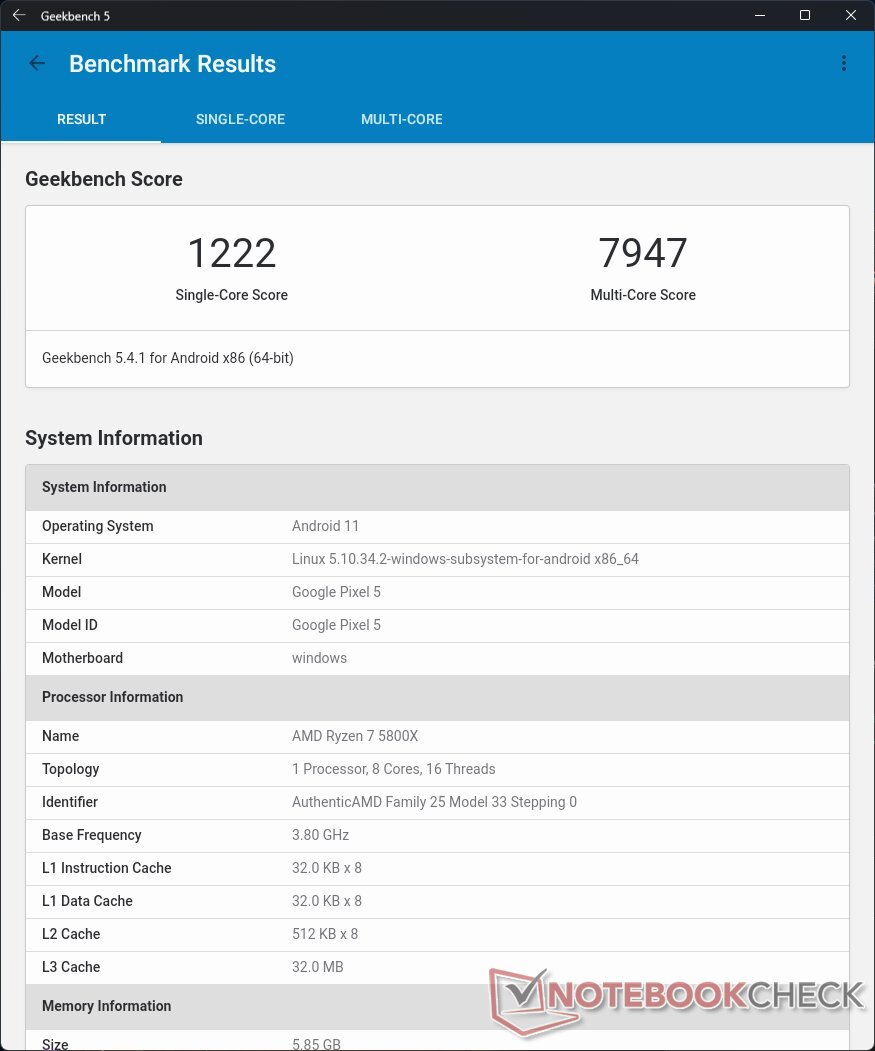Click the Topology label
The height and width of the screenshot is (1051, 875).
coord(70,769)
